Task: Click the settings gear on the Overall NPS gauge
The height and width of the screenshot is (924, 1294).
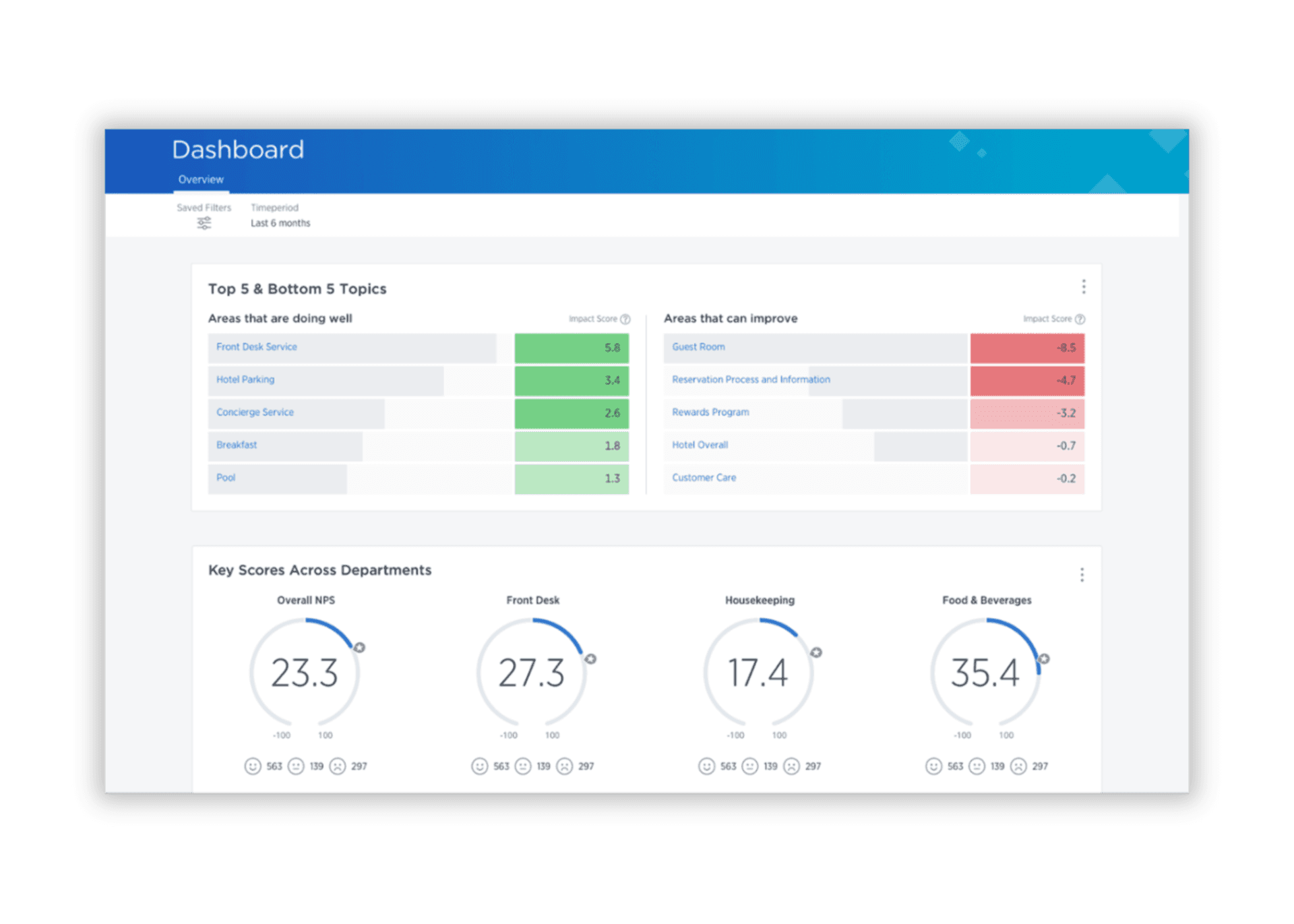Action: click(360, 648)
